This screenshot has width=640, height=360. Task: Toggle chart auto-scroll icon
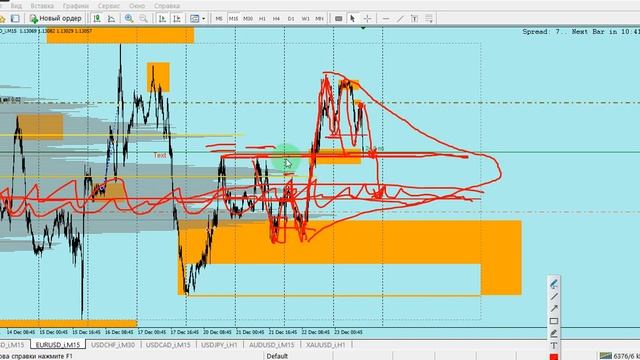pyautogui.click(x=162, y=18)
